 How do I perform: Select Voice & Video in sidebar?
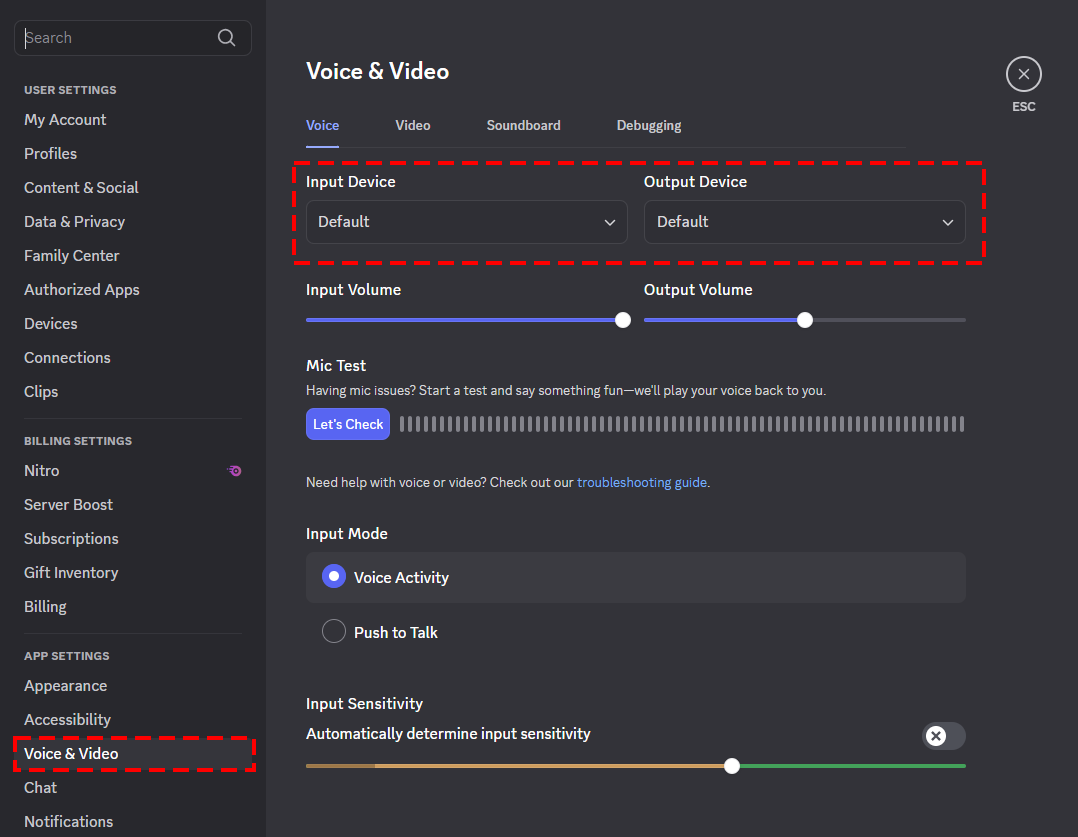pyautogui.click(x=133, y=754)
